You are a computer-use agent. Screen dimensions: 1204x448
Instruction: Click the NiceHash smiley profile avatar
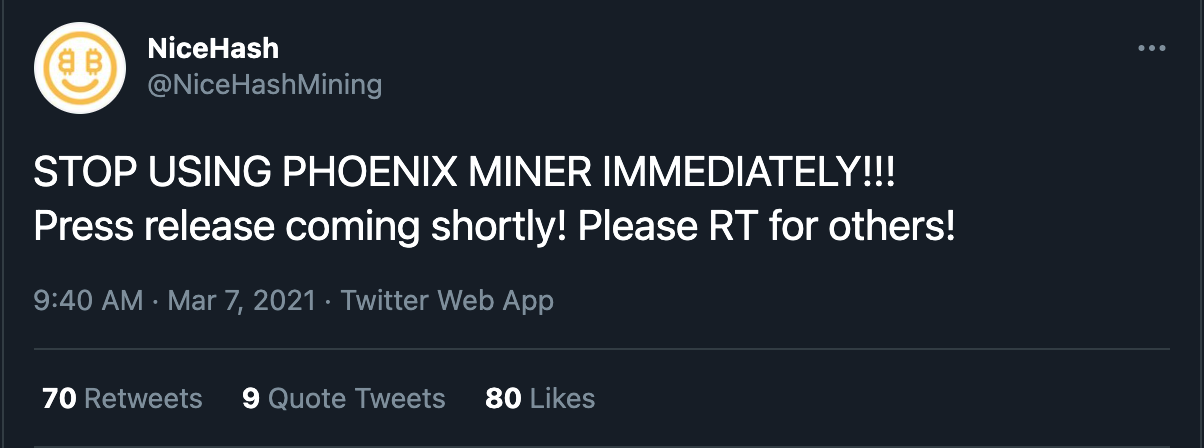[x=76, y=69]
